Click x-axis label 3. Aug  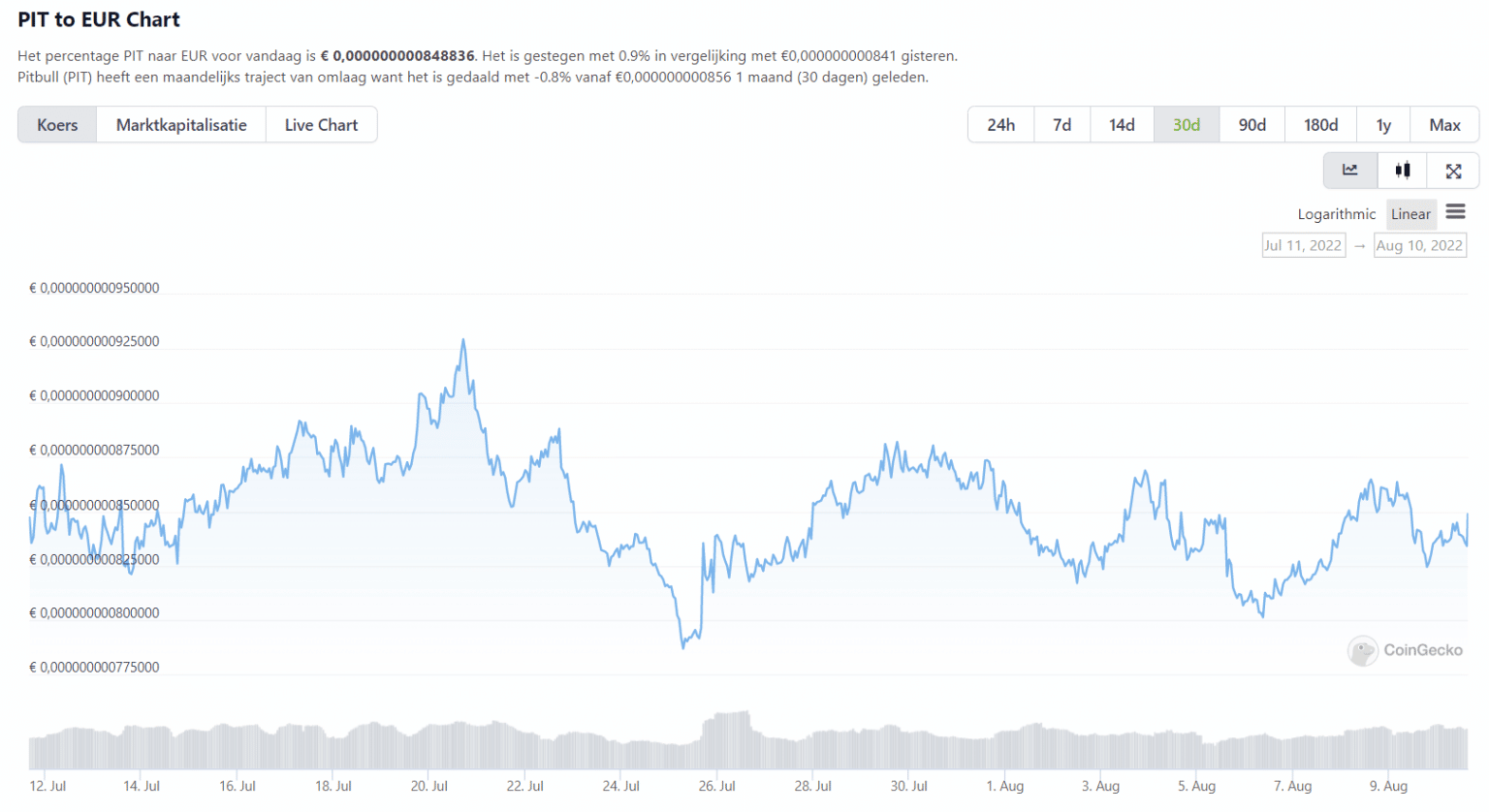[1101, 786]
